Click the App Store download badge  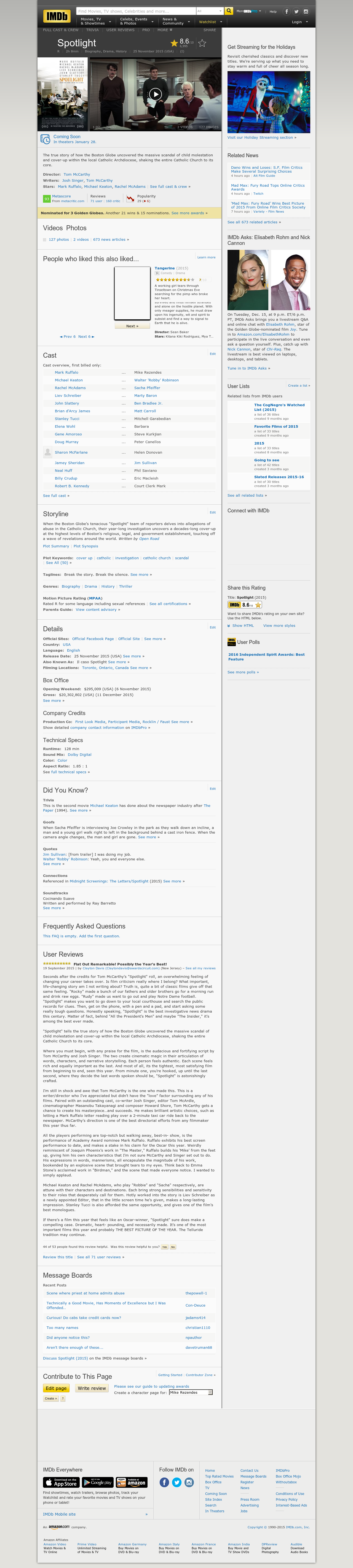[61, 1482]
